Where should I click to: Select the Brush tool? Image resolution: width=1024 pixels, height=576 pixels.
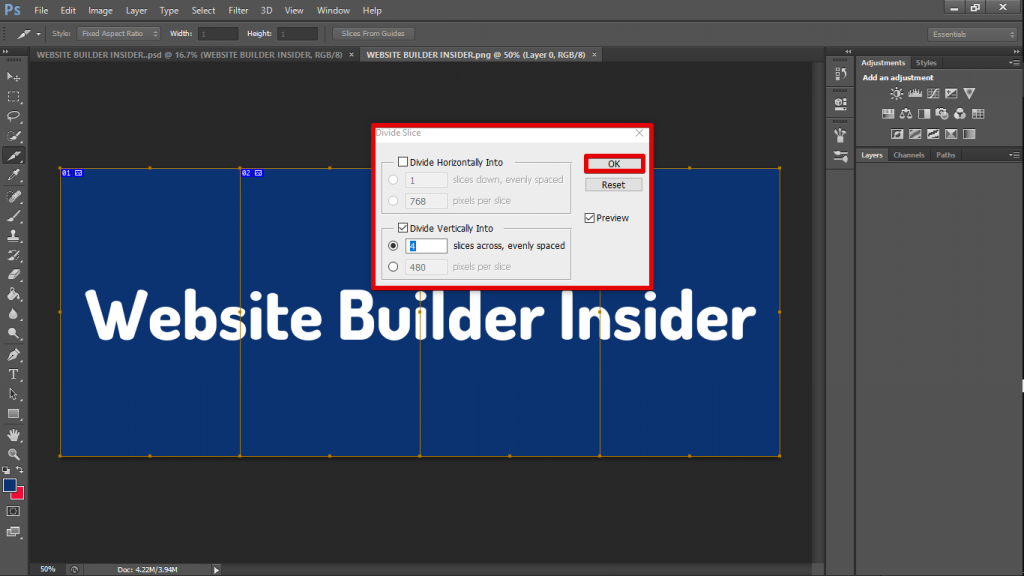(x=13, y=215)
